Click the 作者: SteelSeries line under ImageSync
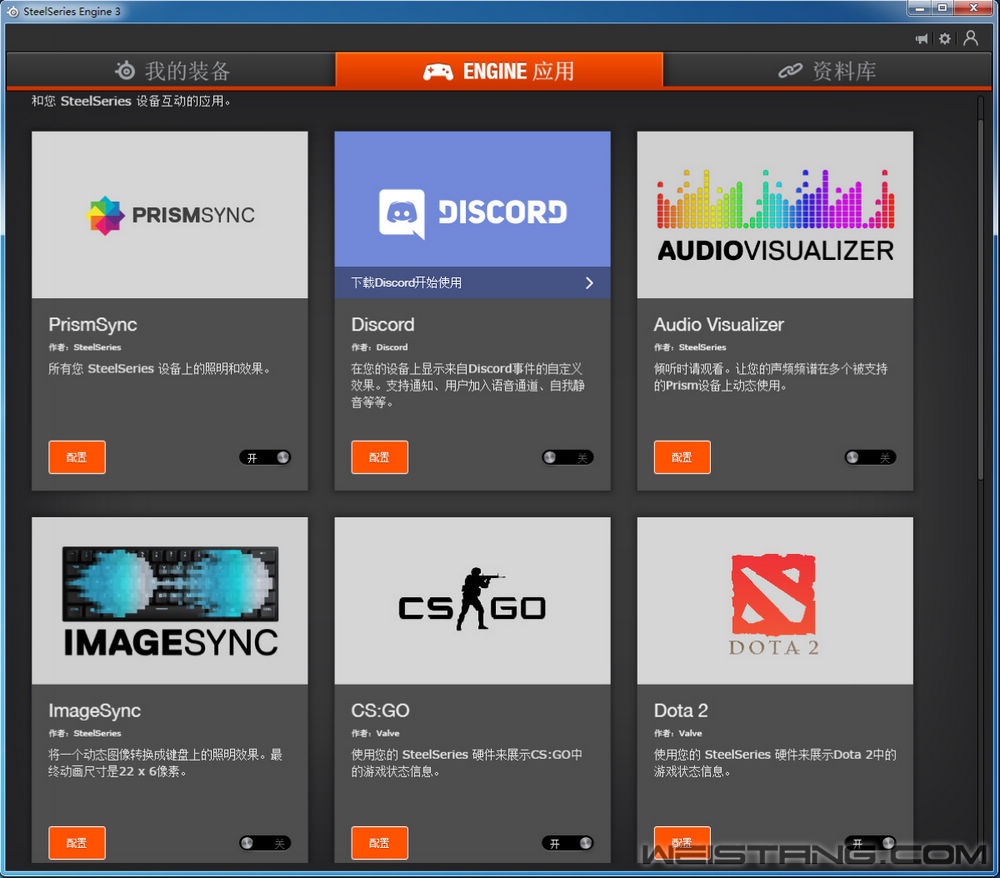The image size is (1000, 878). 85,733
